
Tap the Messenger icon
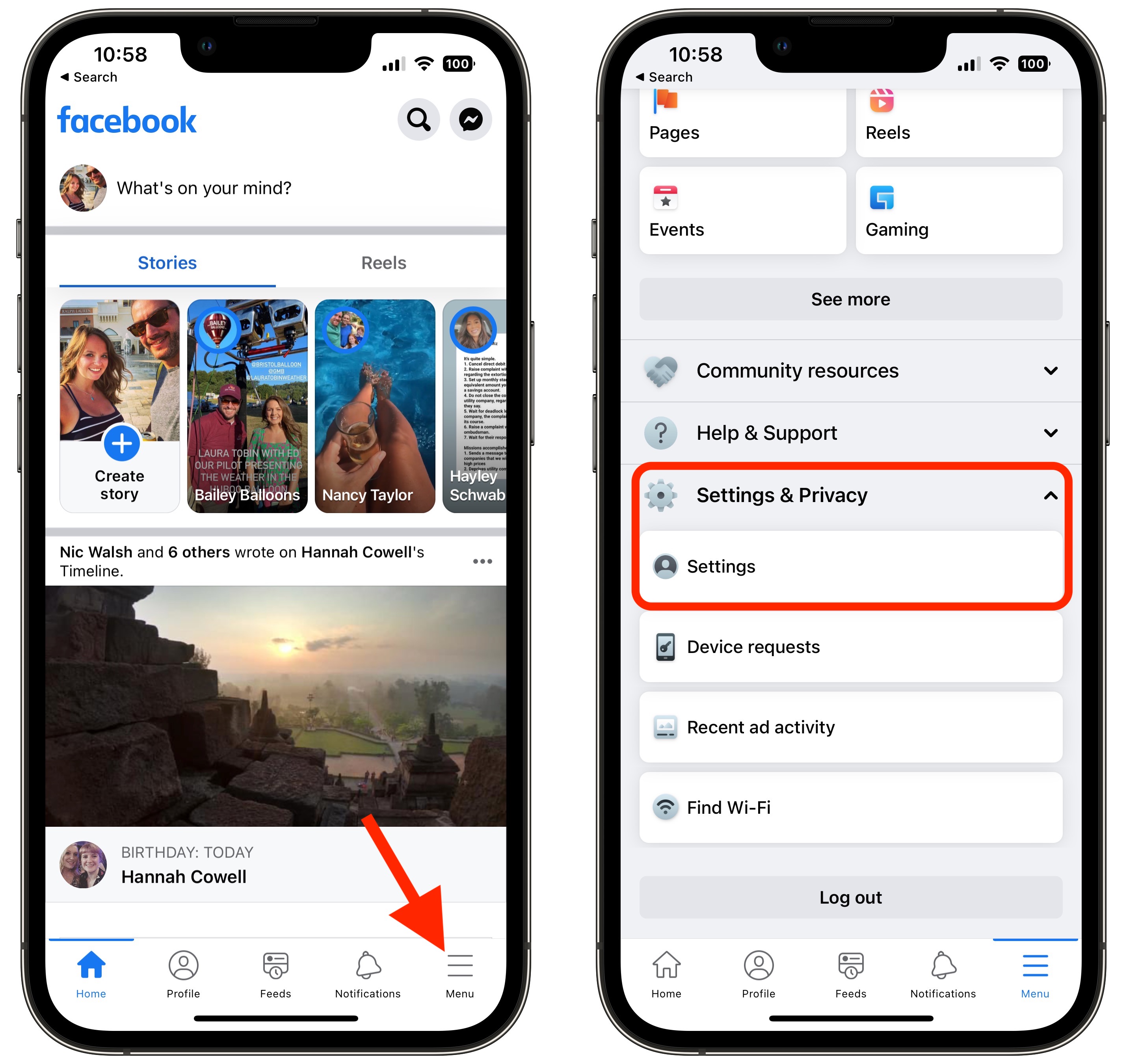pos(471,119)
